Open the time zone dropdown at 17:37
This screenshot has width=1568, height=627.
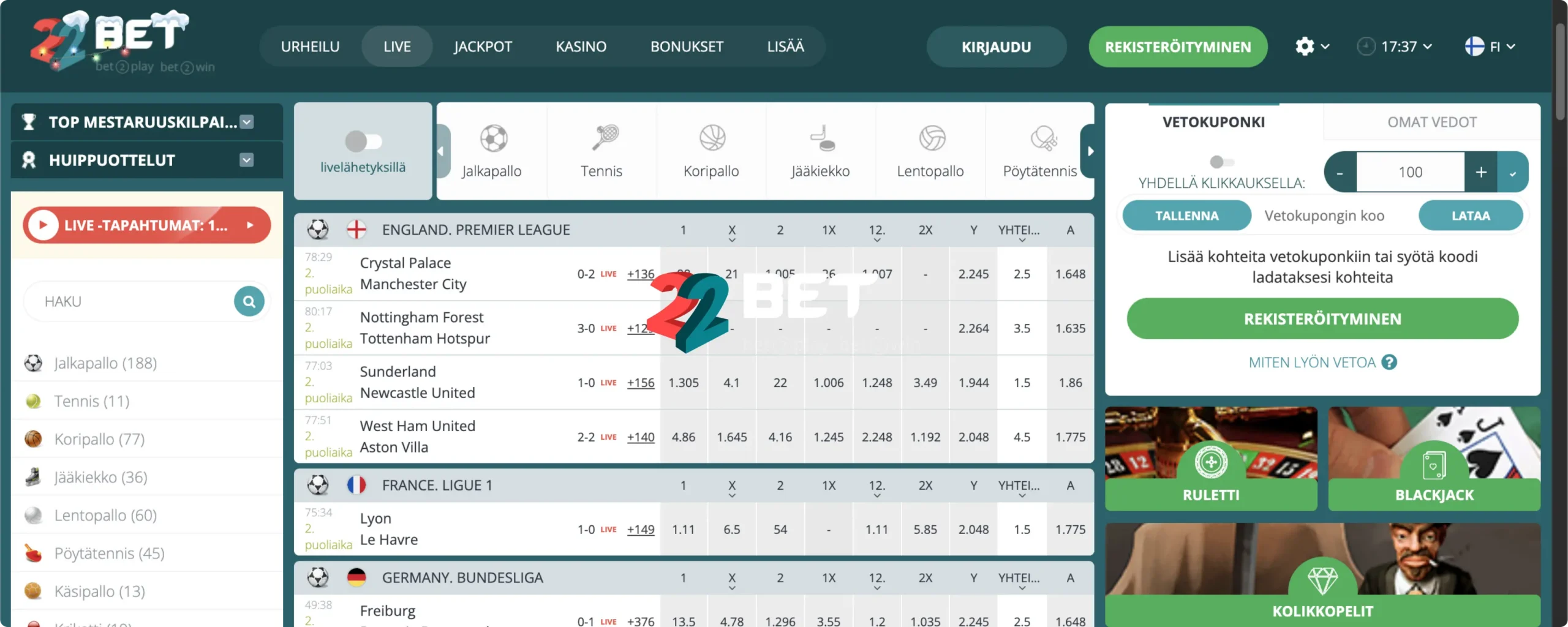pos(1427,47)
